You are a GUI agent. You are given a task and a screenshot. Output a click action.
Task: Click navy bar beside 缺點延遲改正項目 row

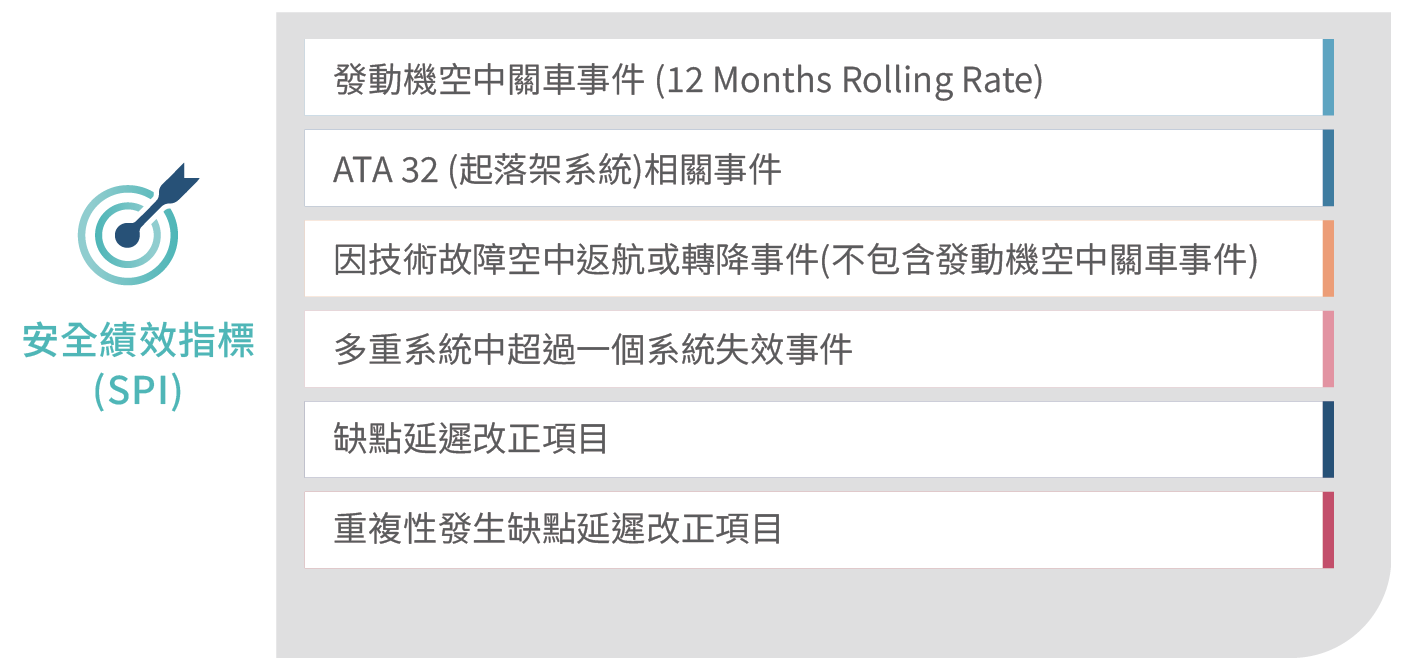(1328, 439)
